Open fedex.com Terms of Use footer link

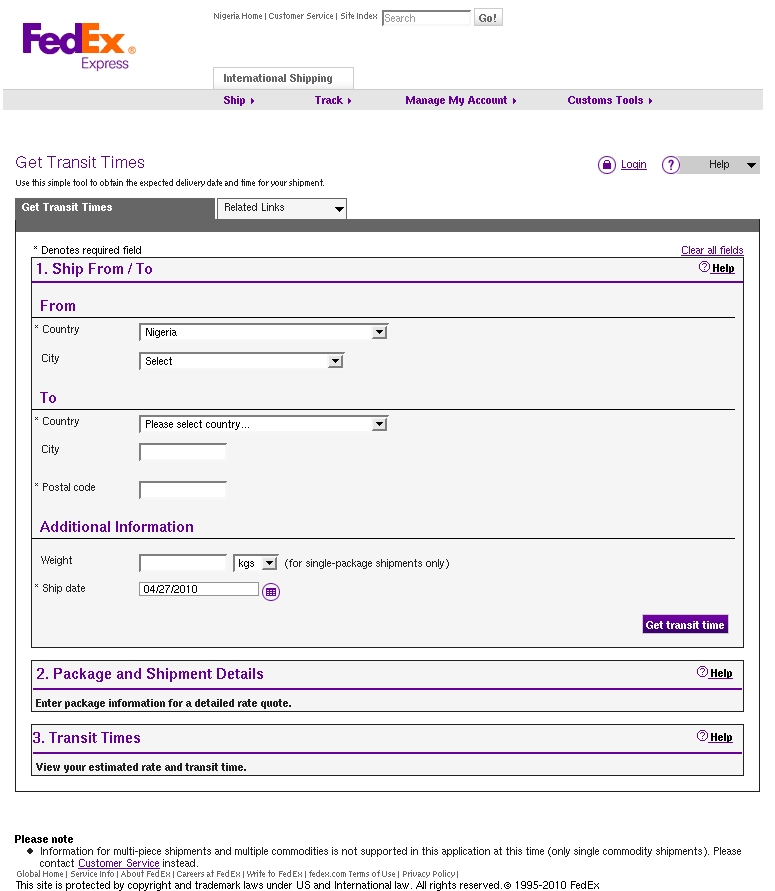352,874
